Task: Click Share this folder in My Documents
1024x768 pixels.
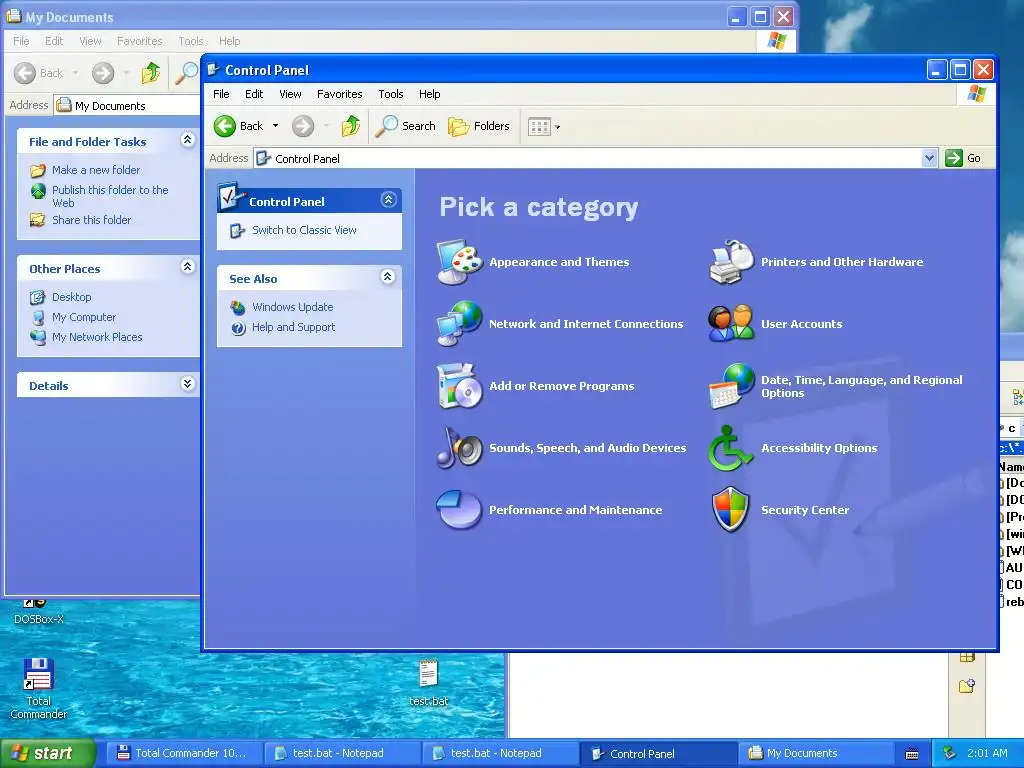Action: pos(91,220)
